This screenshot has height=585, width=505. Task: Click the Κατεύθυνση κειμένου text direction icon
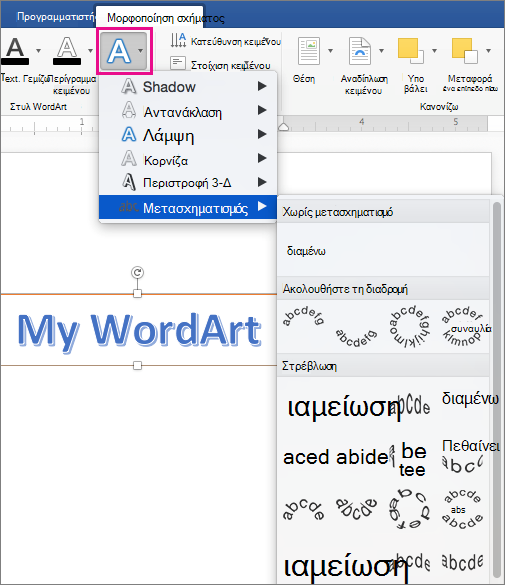178,40
